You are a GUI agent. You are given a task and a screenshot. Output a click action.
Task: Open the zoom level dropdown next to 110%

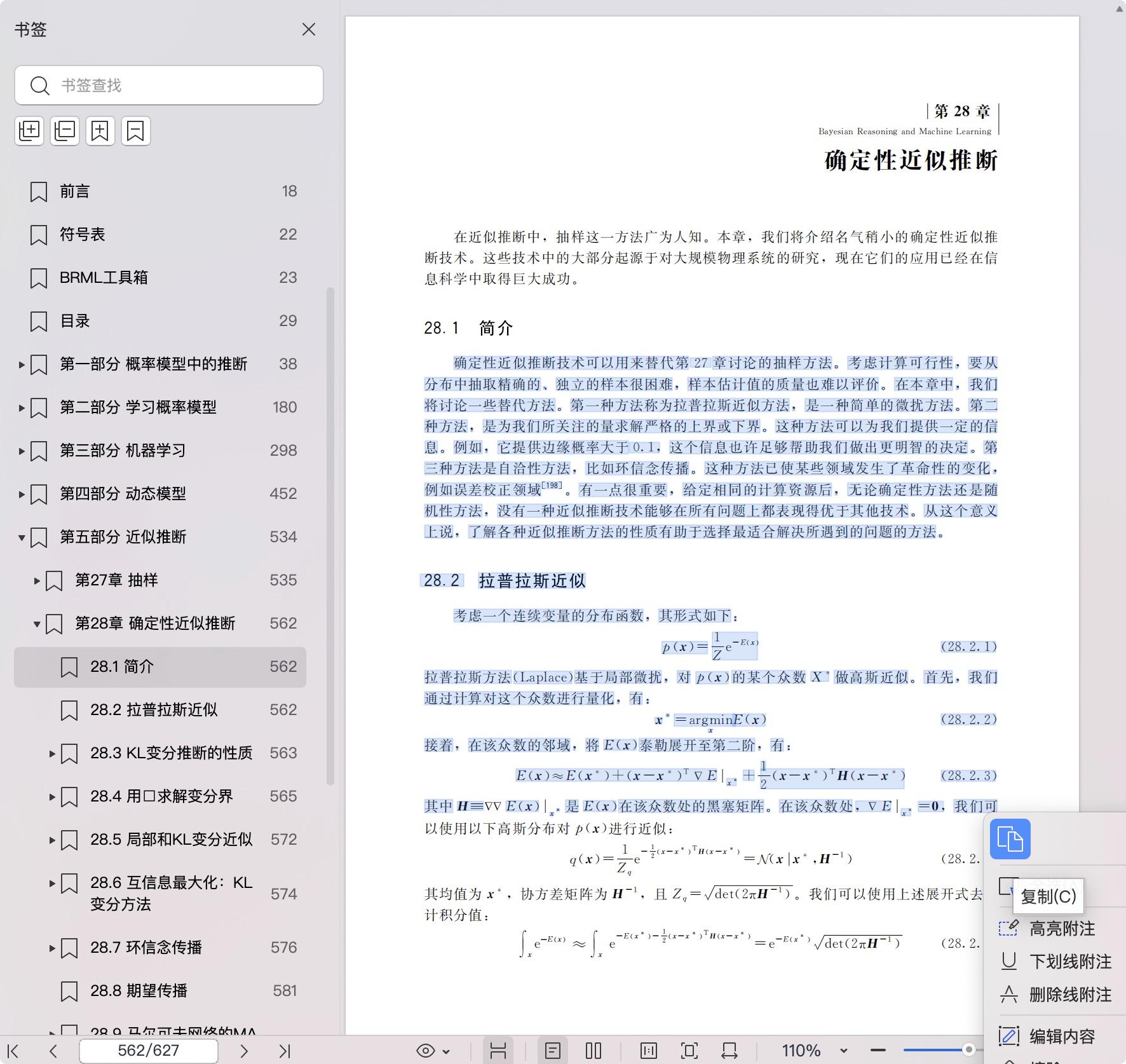point(843,1051)
